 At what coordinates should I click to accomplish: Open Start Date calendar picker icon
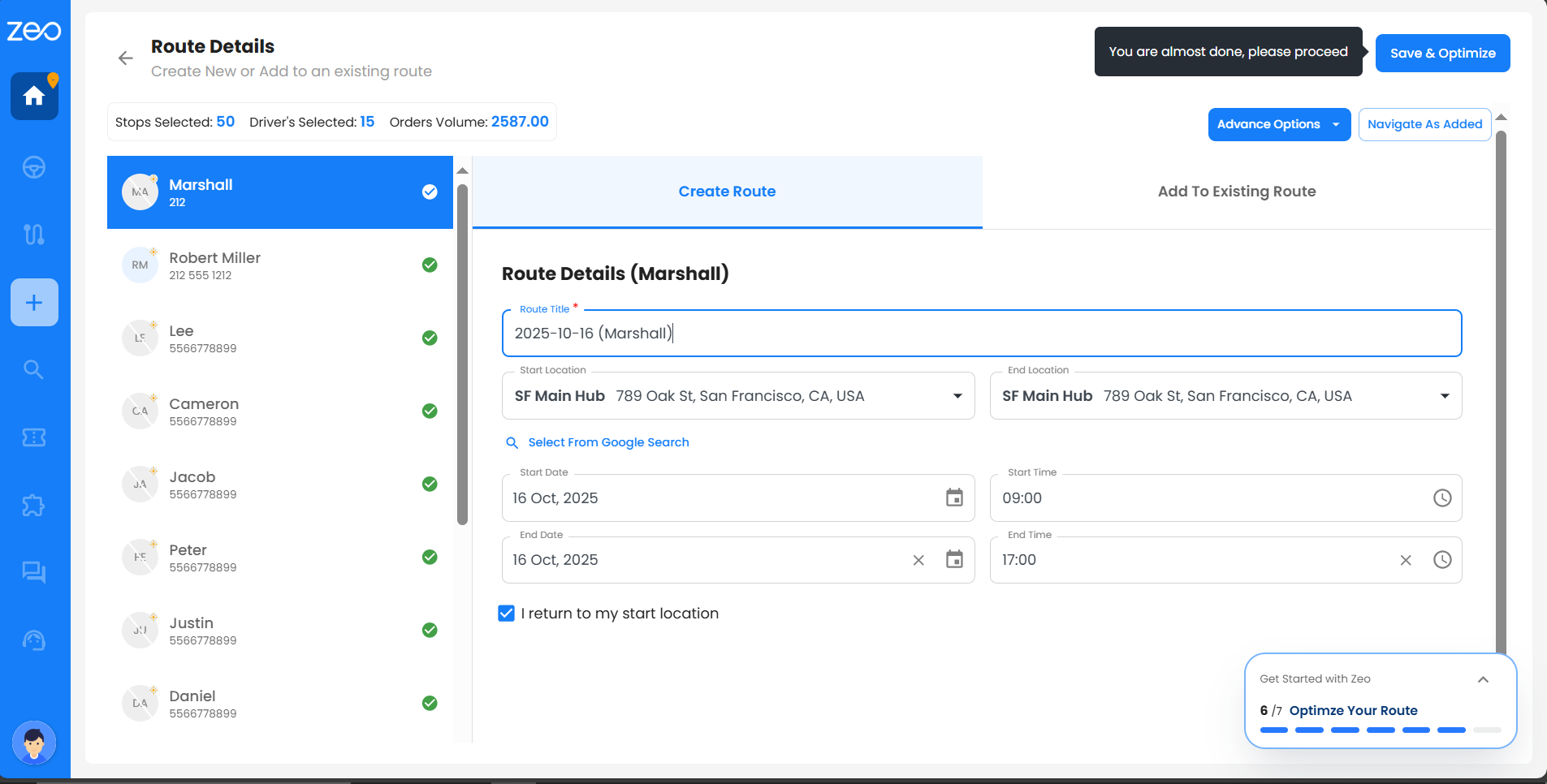click(954, 498)
